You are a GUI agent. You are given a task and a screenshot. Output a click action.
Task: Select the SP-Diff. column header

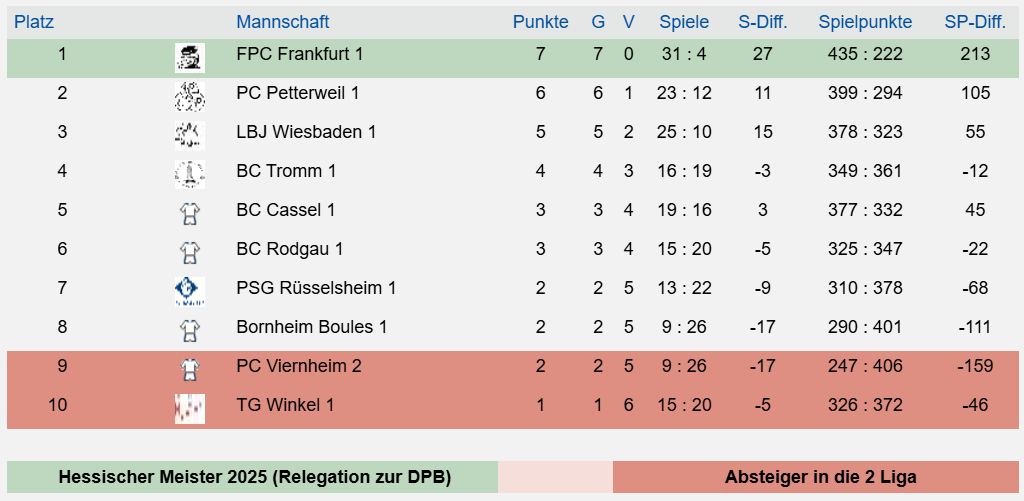pyautogui.click(x=975, y=22)
